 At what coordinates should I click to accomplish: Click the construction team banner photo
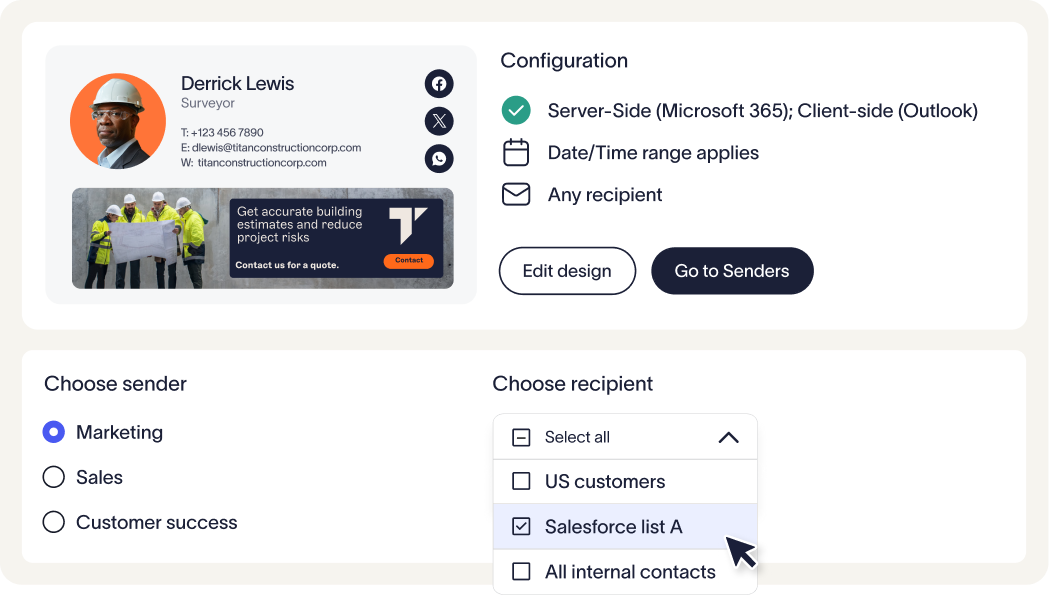pyautogui.click(x=150, y=238)
